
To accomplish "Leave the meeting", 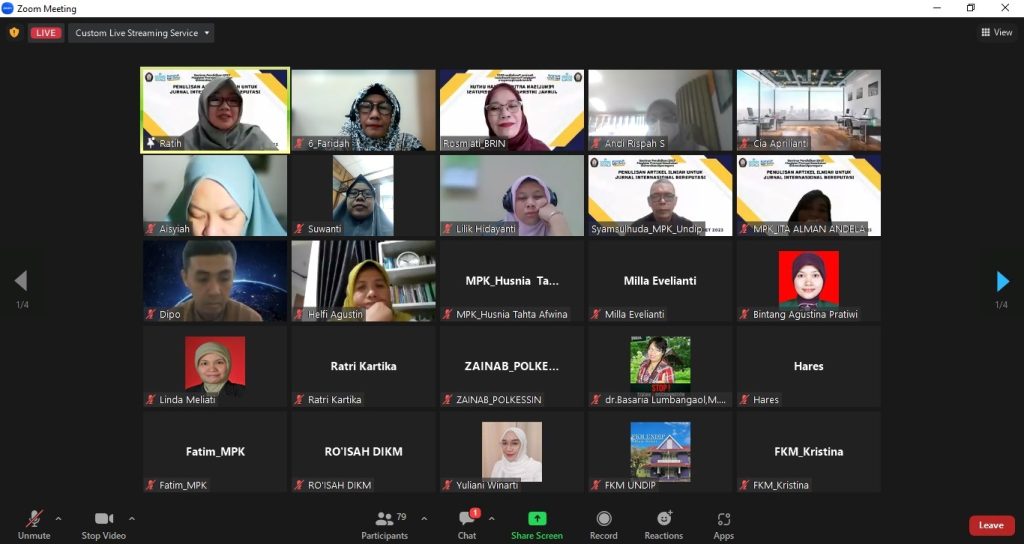I will point(990,525).
